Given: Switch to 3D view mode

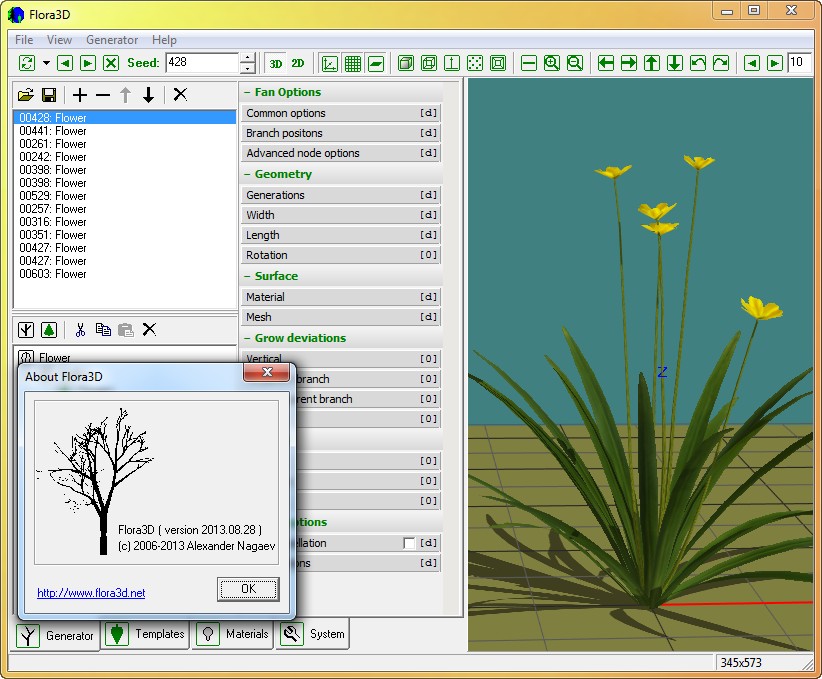Looking at the screenshot, I should [276, 64].
